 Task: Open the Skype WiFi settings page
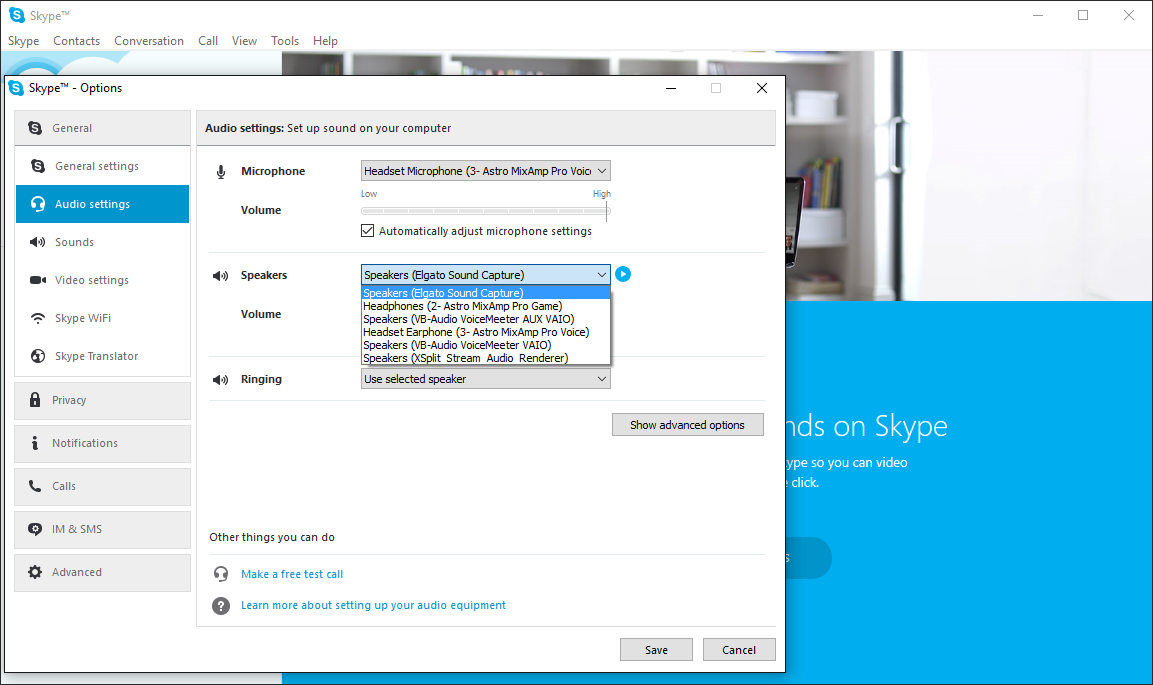coord(102,318)
